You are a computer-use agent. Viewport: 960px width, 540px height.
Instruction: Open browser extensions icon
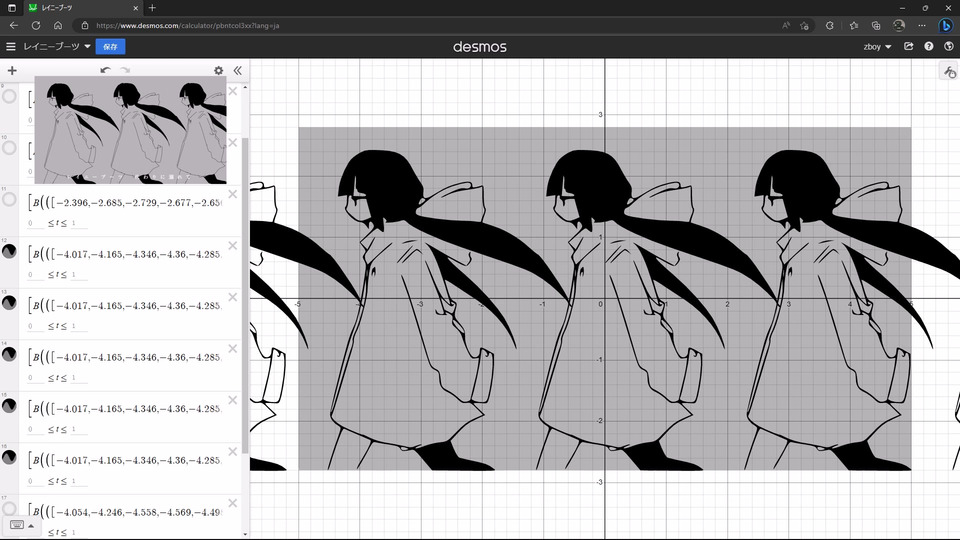click(830, 26)
